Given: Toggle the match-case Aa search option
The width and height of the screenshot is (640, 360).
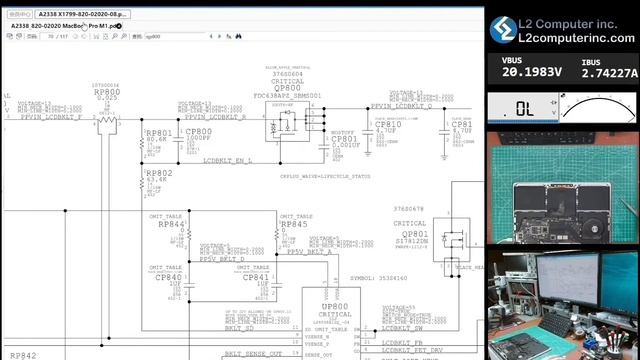Looking at the screenshot, I should (x=229, y=36).
